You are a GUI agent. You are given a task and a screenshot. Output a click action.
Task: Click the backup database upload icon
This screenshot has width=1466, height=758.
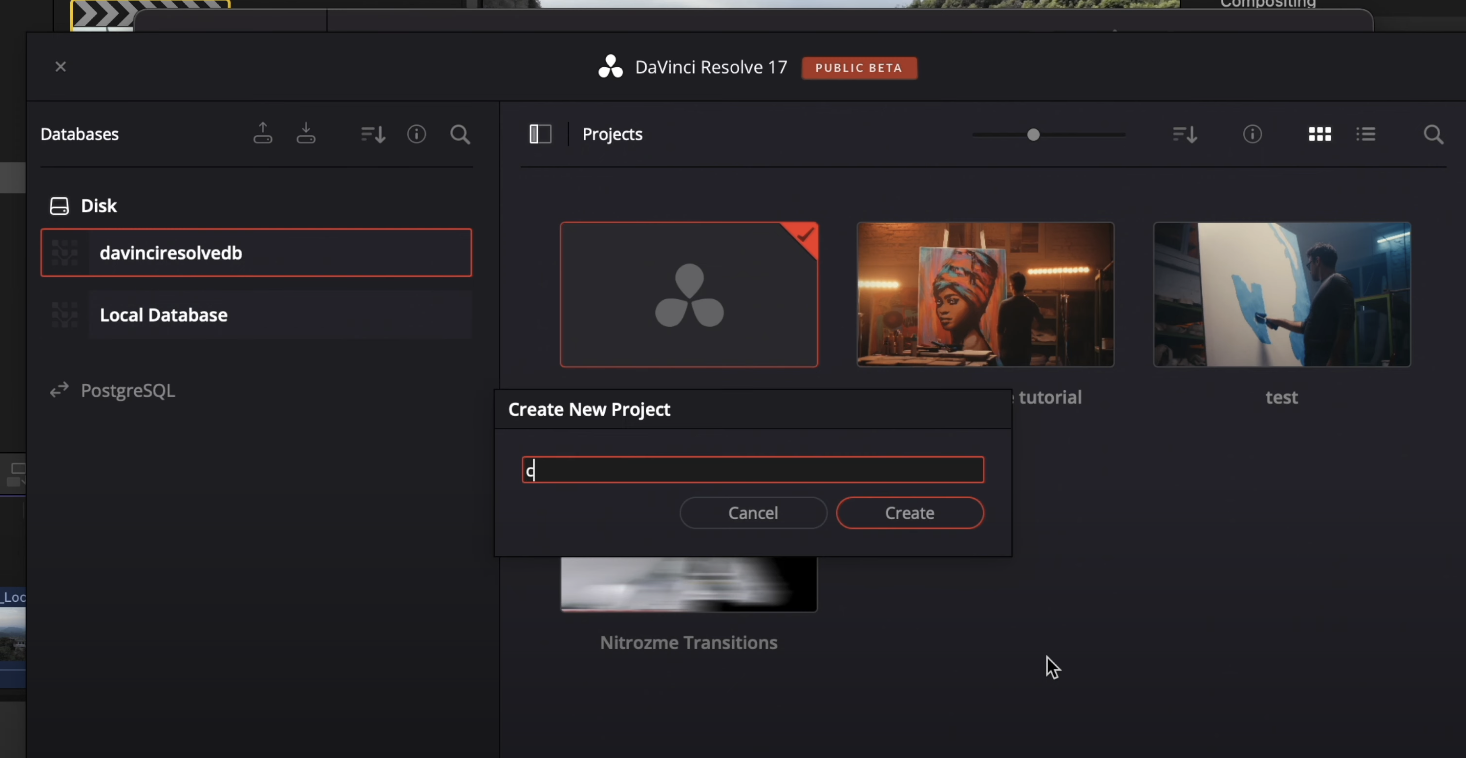[x=263, y=133]
